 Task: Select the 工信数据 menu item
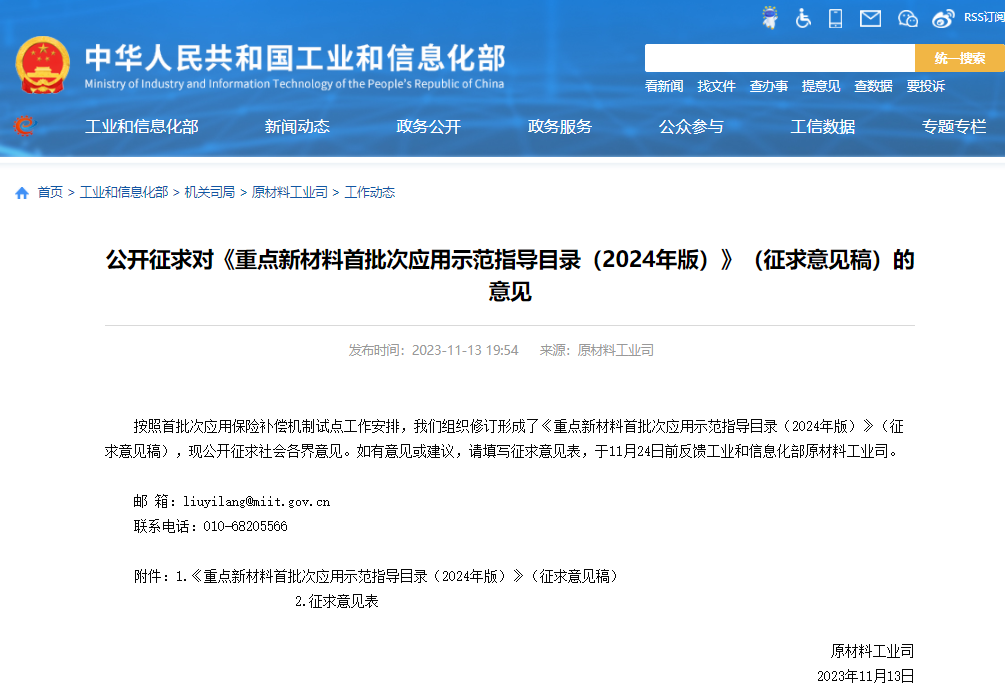pos(822,127)
